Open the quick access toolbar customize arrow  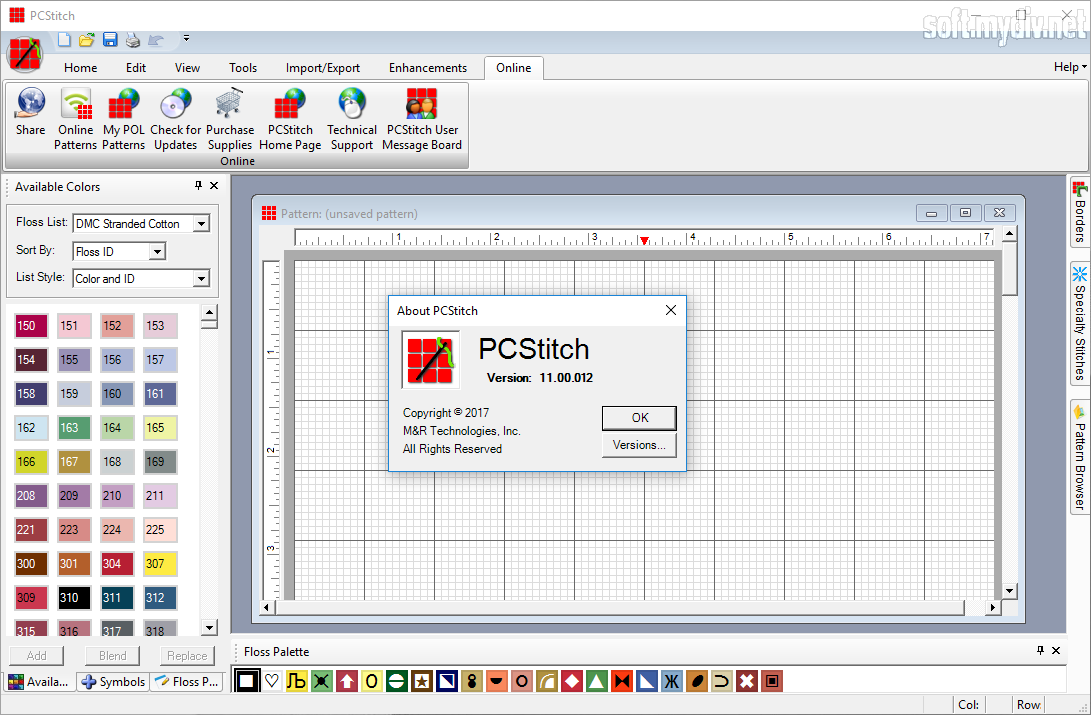click(186, 39)
